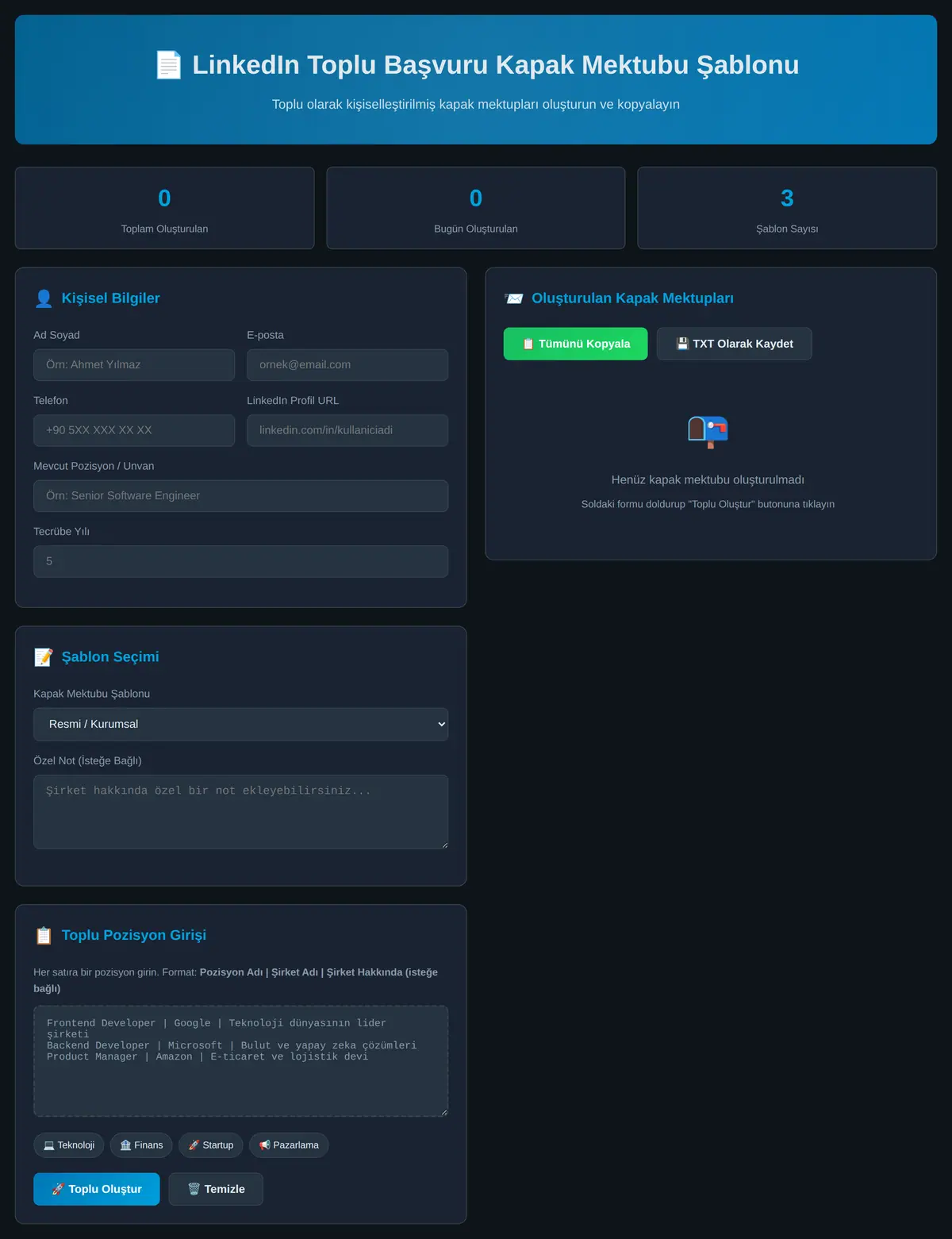Click the empty mailbox icon

pyautogui.click(x=708, y=432)
